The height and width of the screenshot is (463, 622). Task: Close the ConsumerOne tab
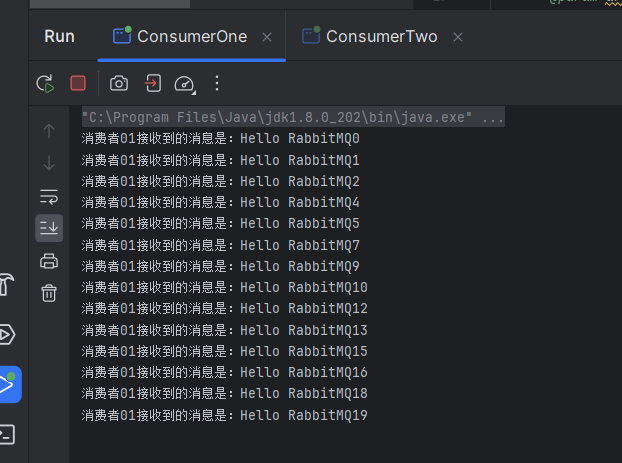click(267, 37)
